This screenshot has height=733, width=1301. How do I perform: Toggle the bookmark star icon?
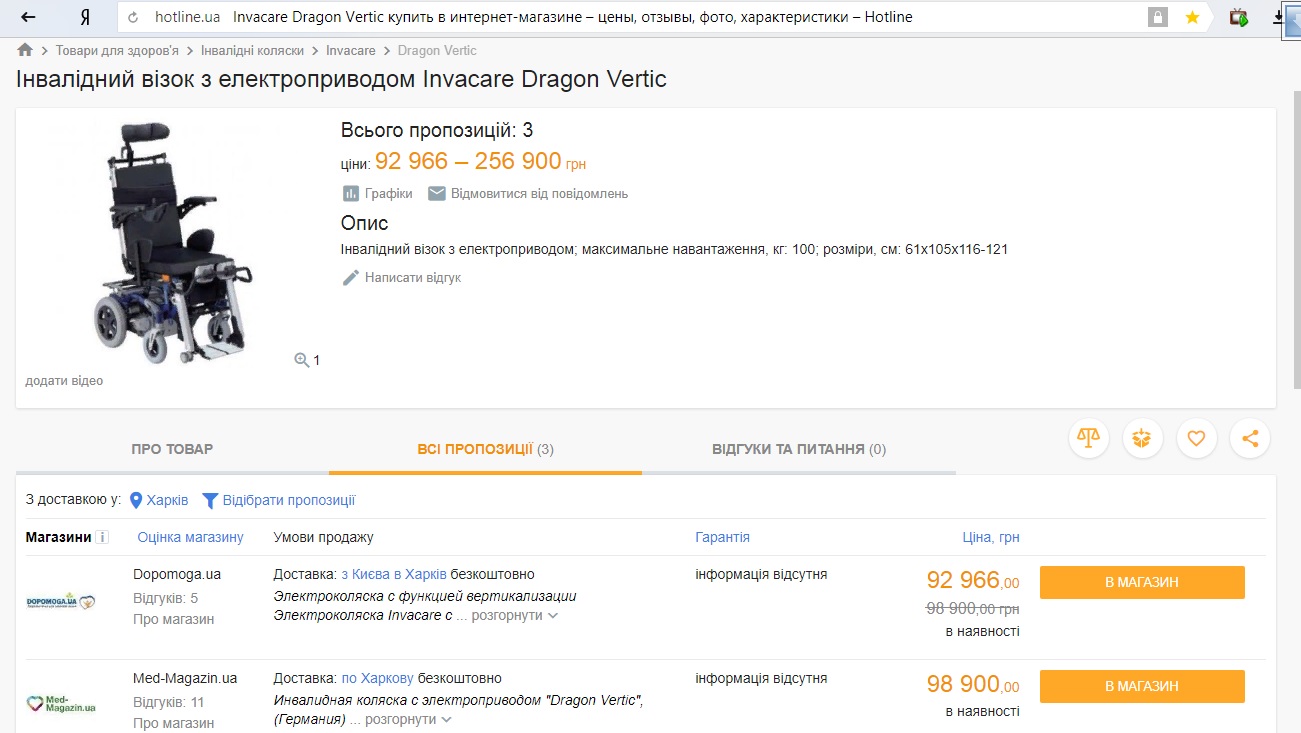1192,17
